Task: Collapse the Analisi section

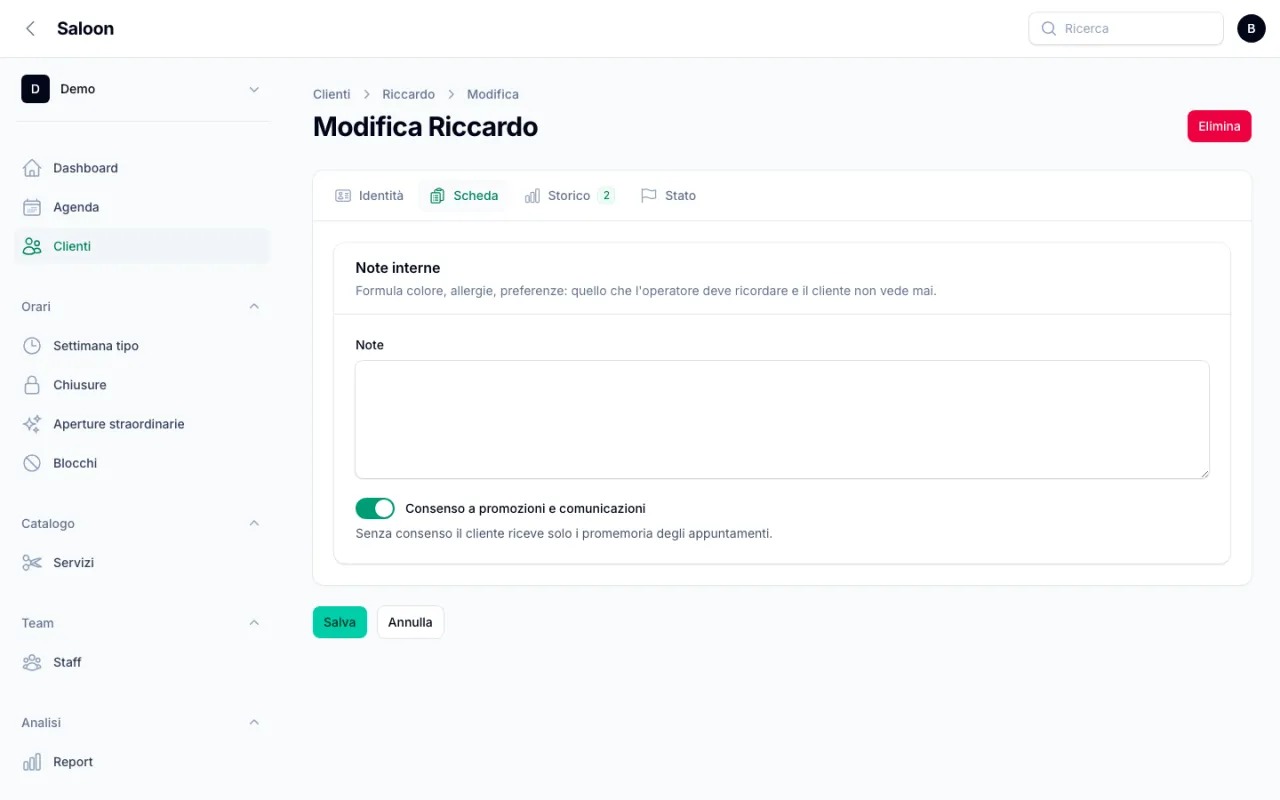Action: pyautogui.click(x=254, y=723)
